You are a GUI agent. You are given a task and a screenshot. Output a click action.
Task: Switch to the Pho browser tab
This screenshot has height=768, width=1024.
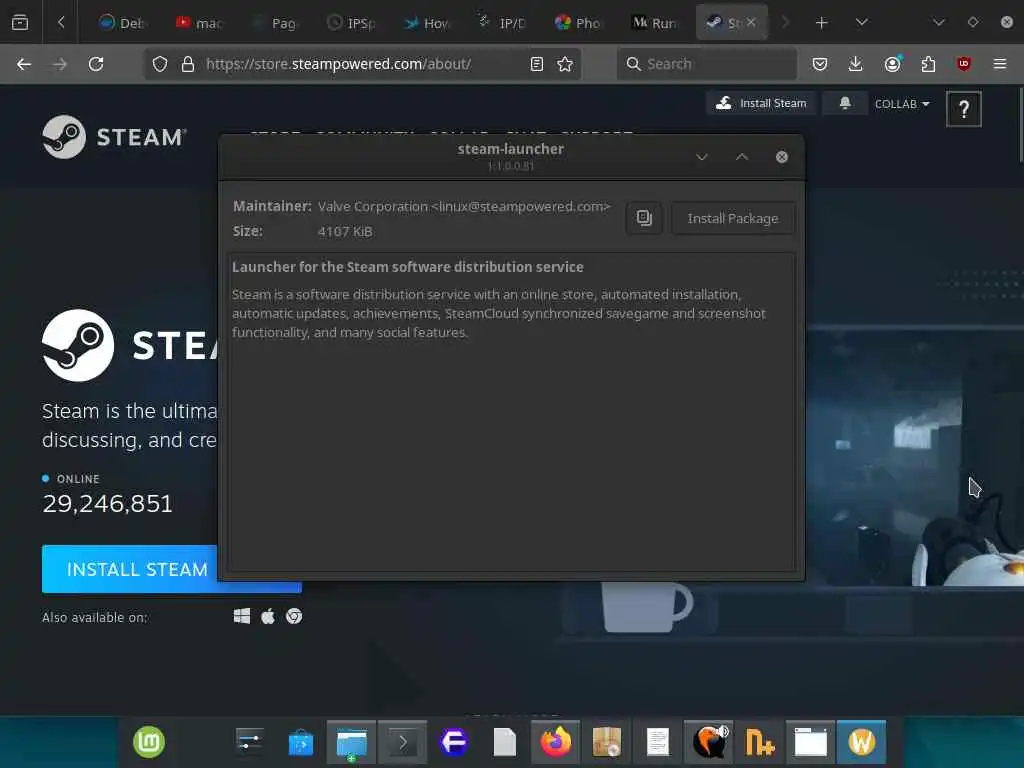point(578,23)
